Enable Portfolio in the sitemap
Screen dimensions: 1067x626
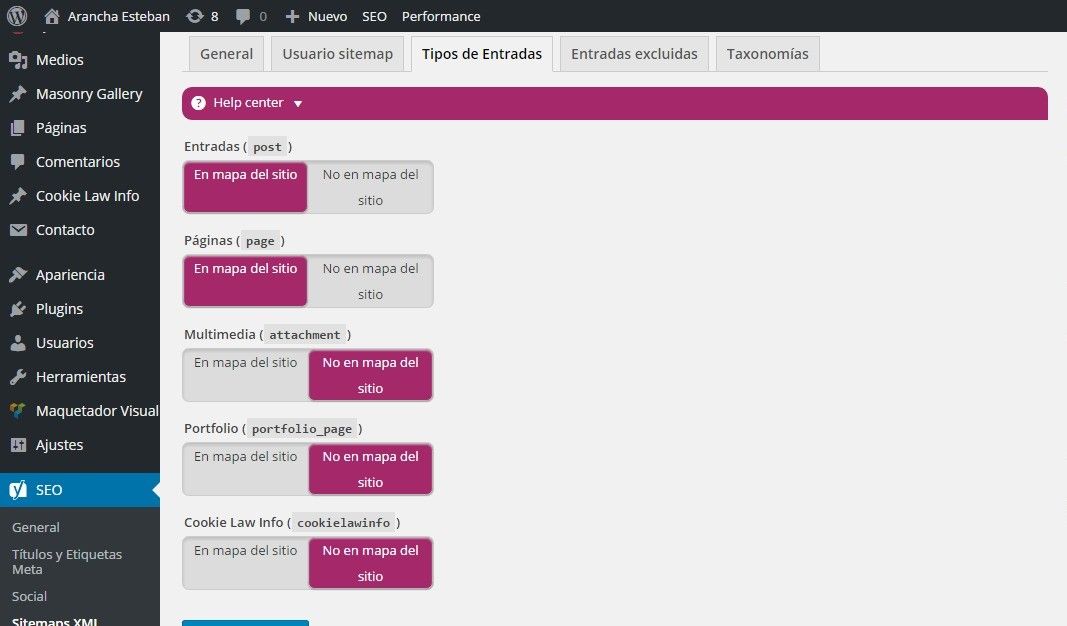pyautogui.click(x=245, y=469)
